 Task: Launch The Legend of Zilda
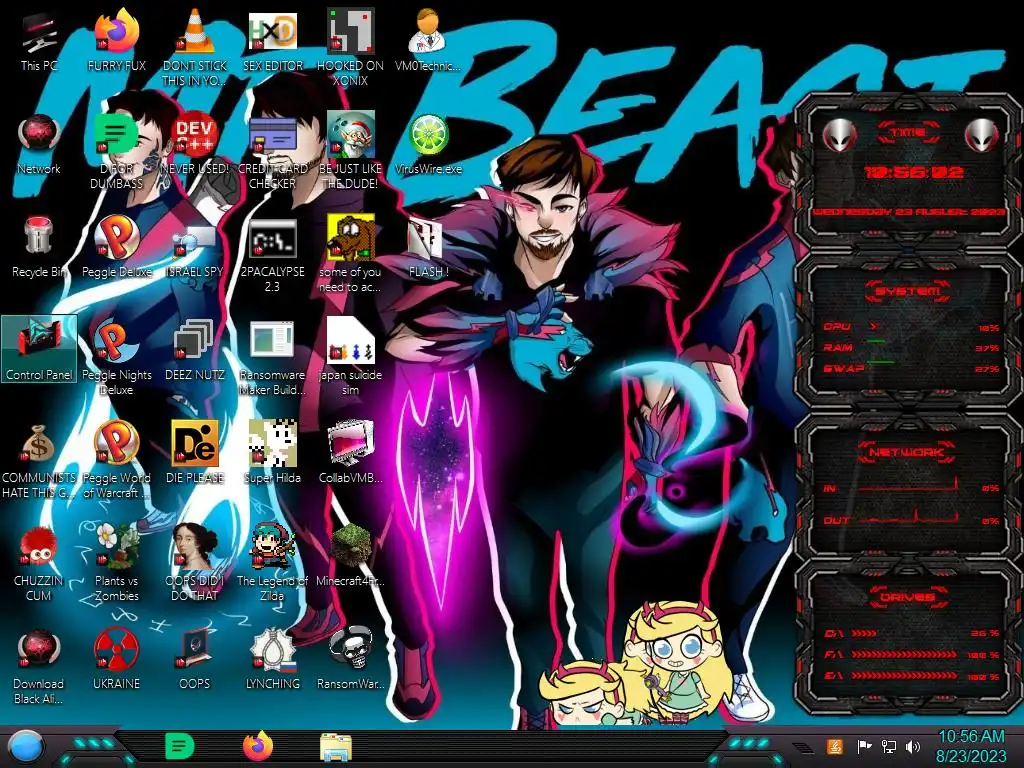pyautogui.click(x=272, y=563)
